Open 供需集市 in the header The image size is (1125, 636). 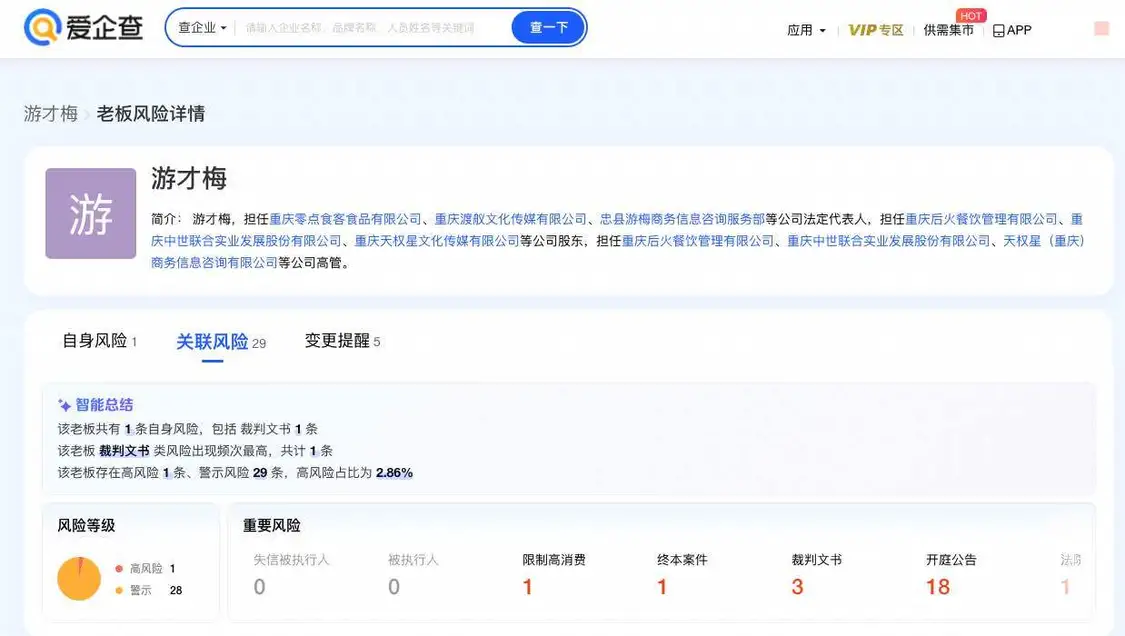point(949,30)
